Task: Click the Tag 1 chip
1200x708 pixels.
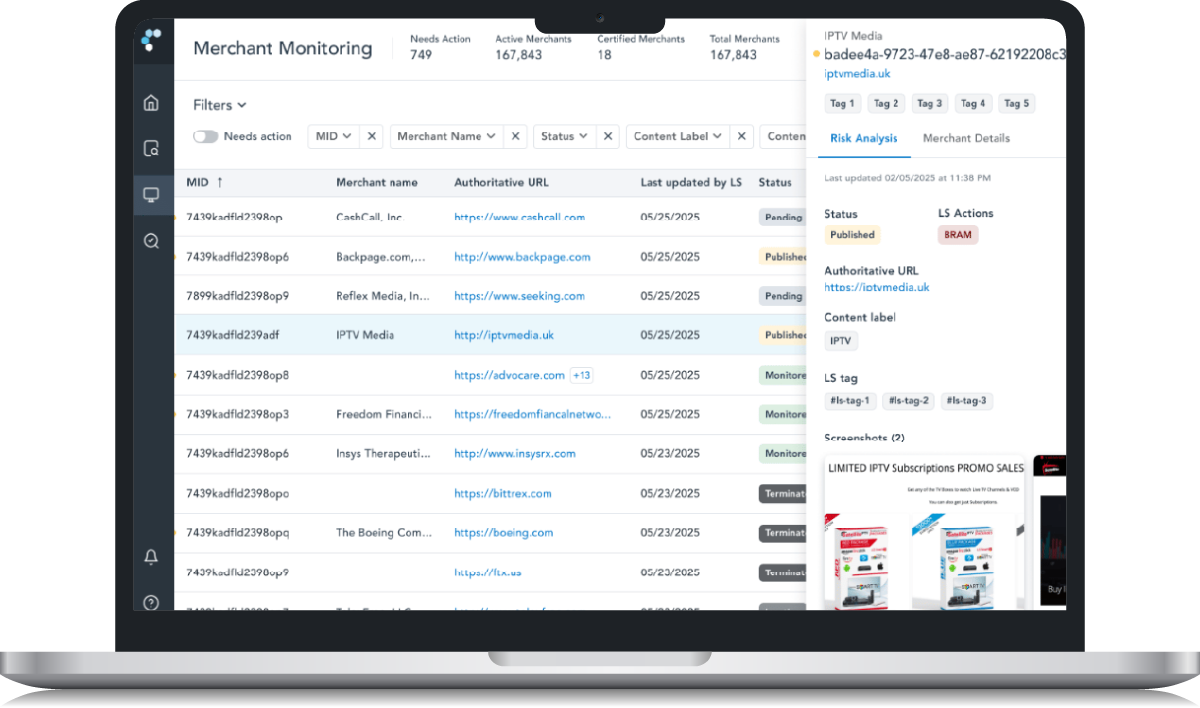Action: [842, 103]
